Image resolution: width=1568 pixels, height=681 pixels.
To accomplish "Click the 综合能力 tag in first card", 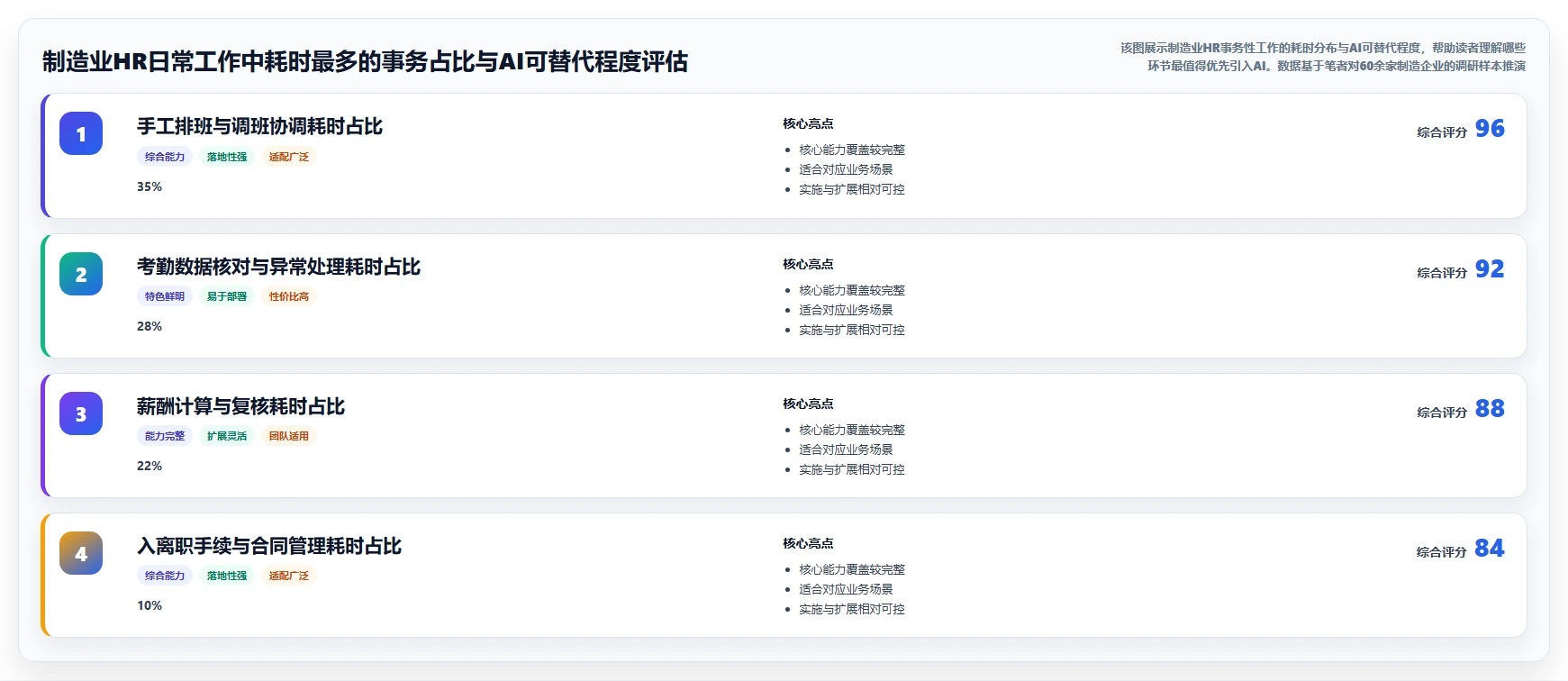I will 165,157.
